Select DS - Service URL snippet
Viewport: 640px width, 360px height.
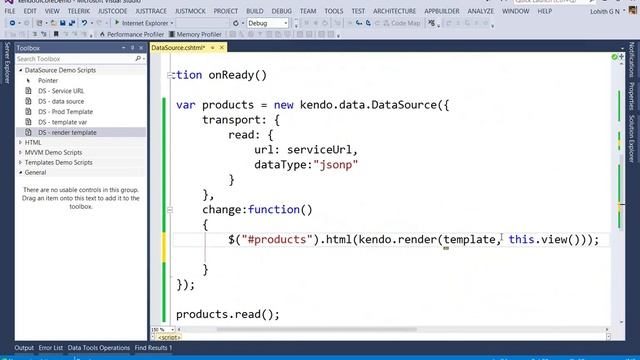[61, 91]
